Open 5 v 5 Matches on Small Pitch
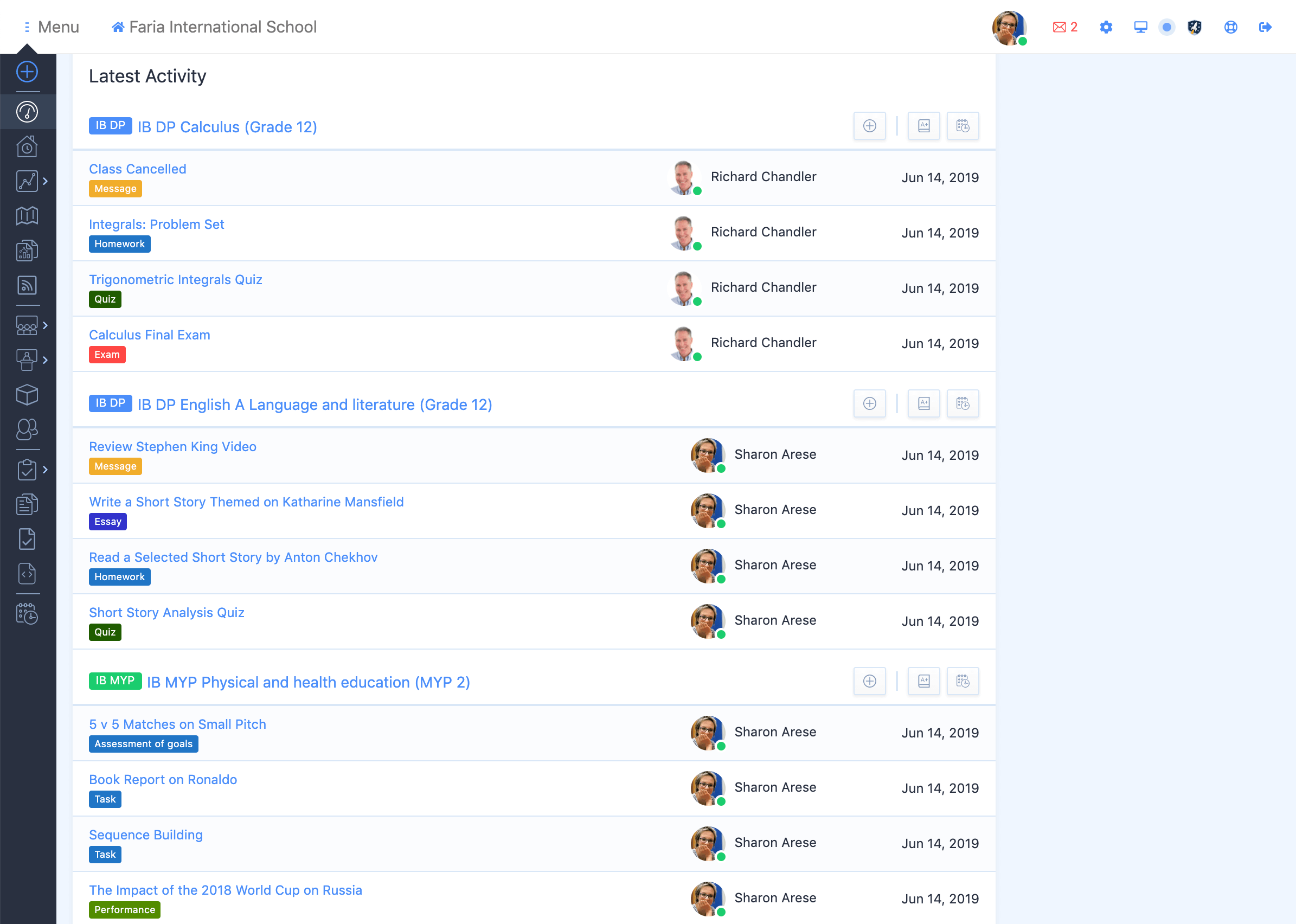The height and width of the screenshot is (924, 1296). [177, 724]
